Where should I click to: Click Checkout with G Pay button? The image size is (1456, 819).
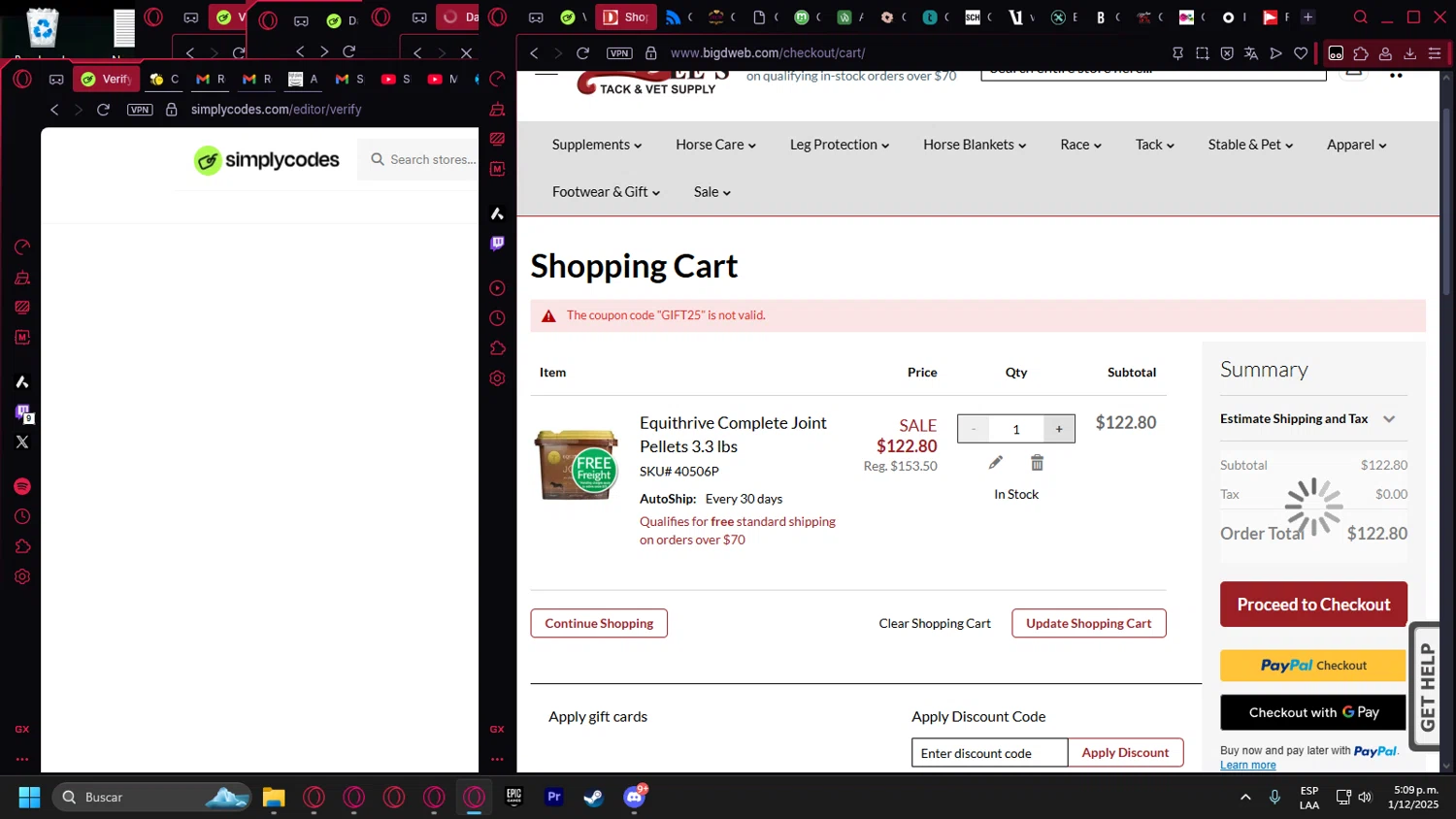(1313, 712)
